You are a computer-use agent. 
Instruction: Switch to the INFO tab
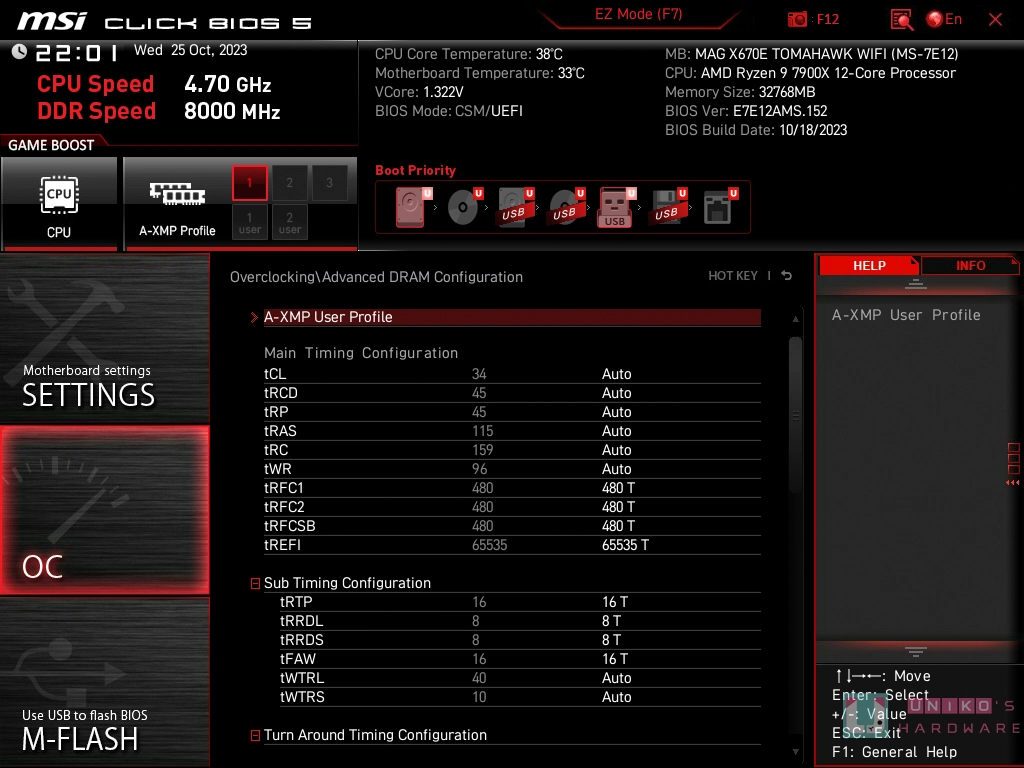(x=970, y=265)
